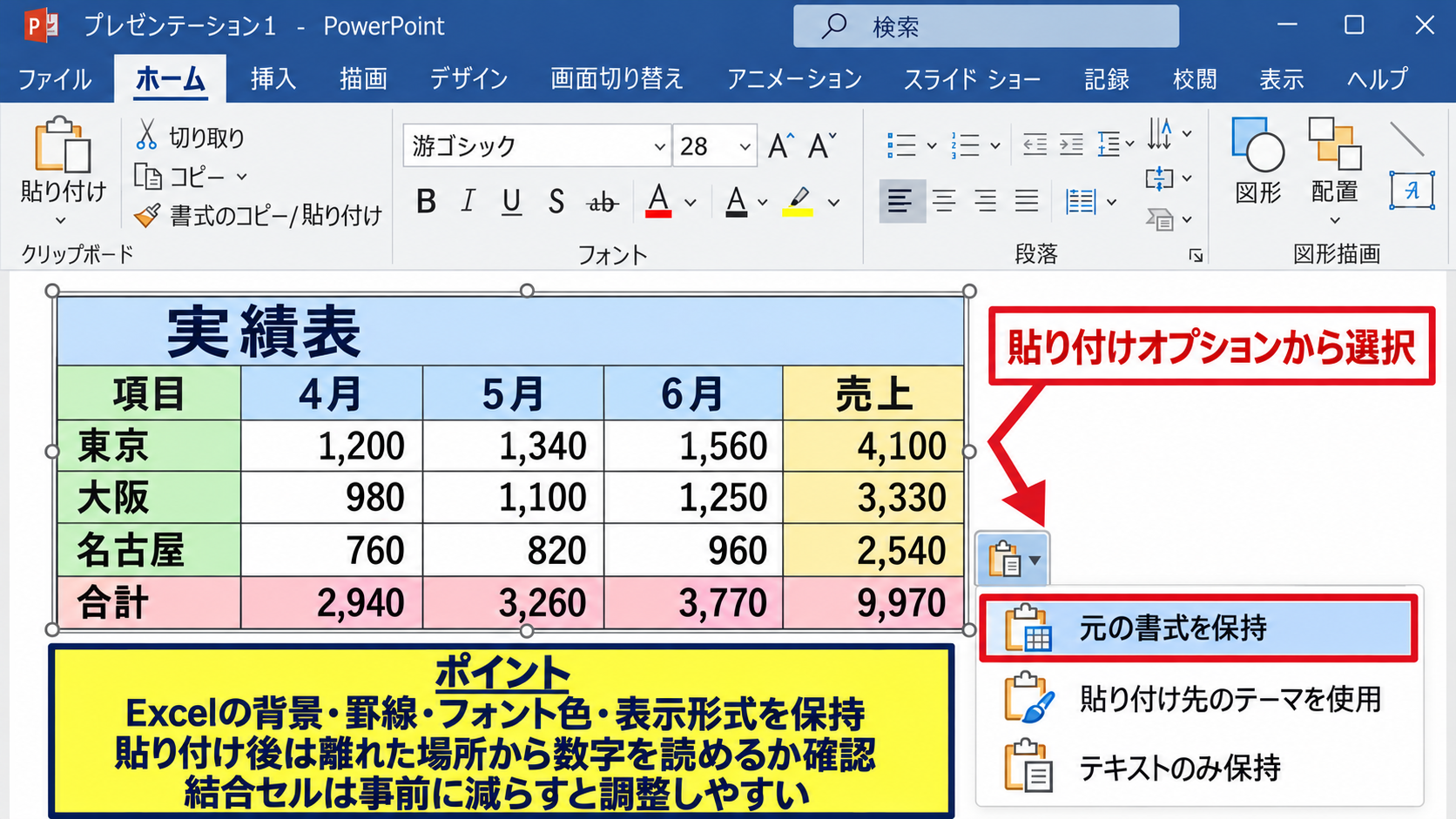
Task: Toggle Italic formatting
Action: coord(468,202)
